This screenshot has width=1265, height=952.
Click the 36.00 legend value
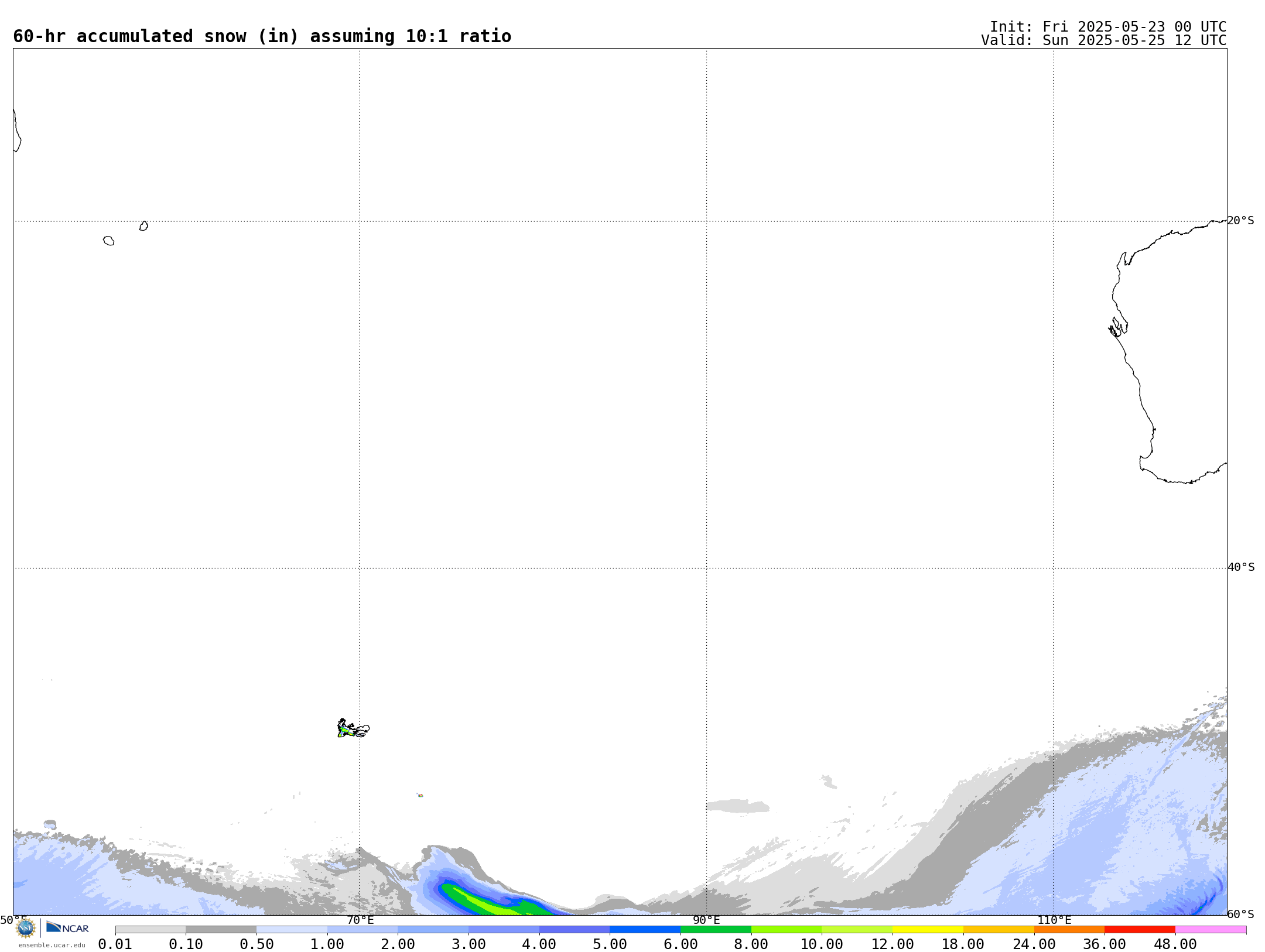(x=1105, y=944)
